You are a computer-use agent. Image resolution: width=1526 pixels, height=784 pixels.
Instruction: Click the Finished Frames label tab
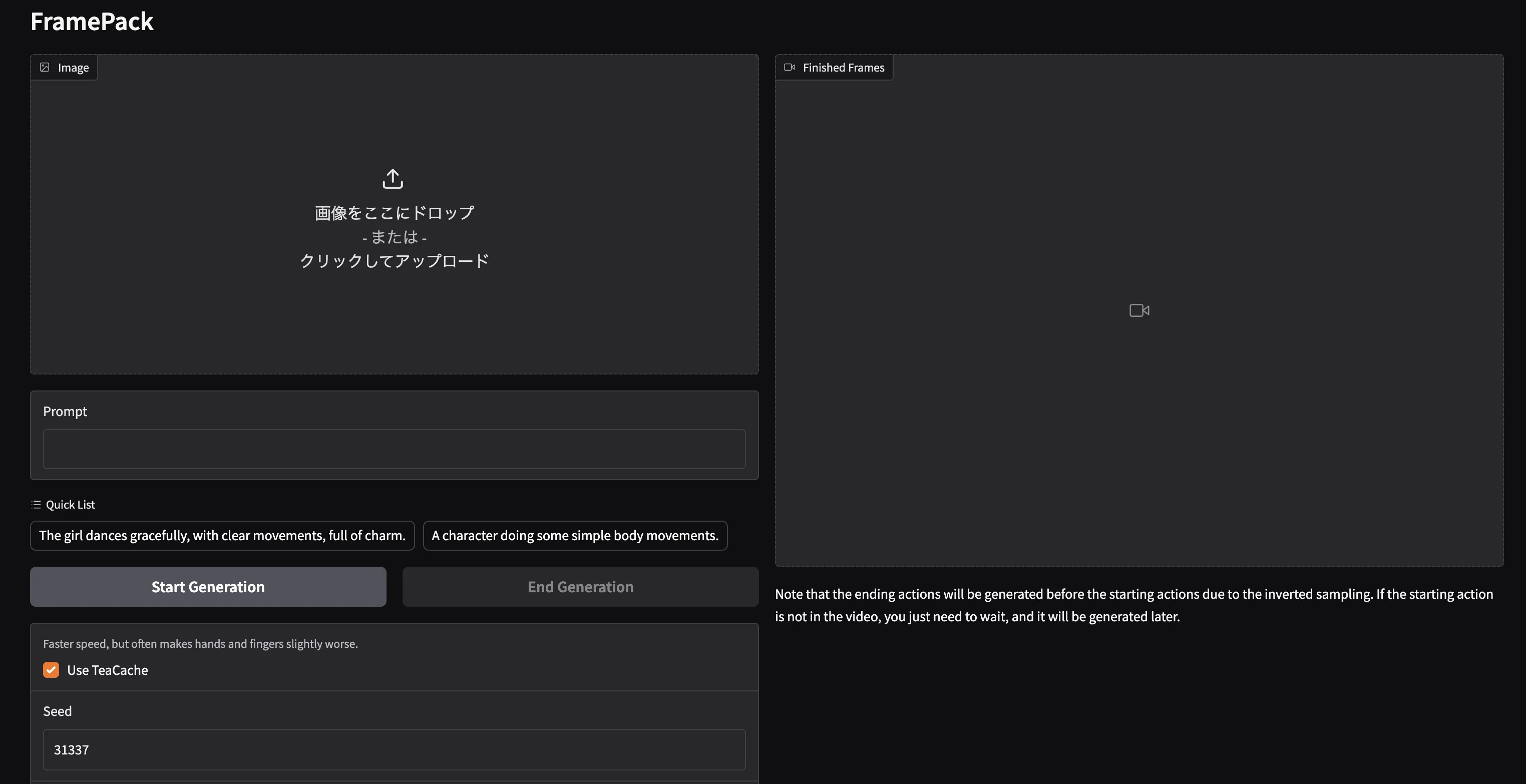[x=843, y=68]
